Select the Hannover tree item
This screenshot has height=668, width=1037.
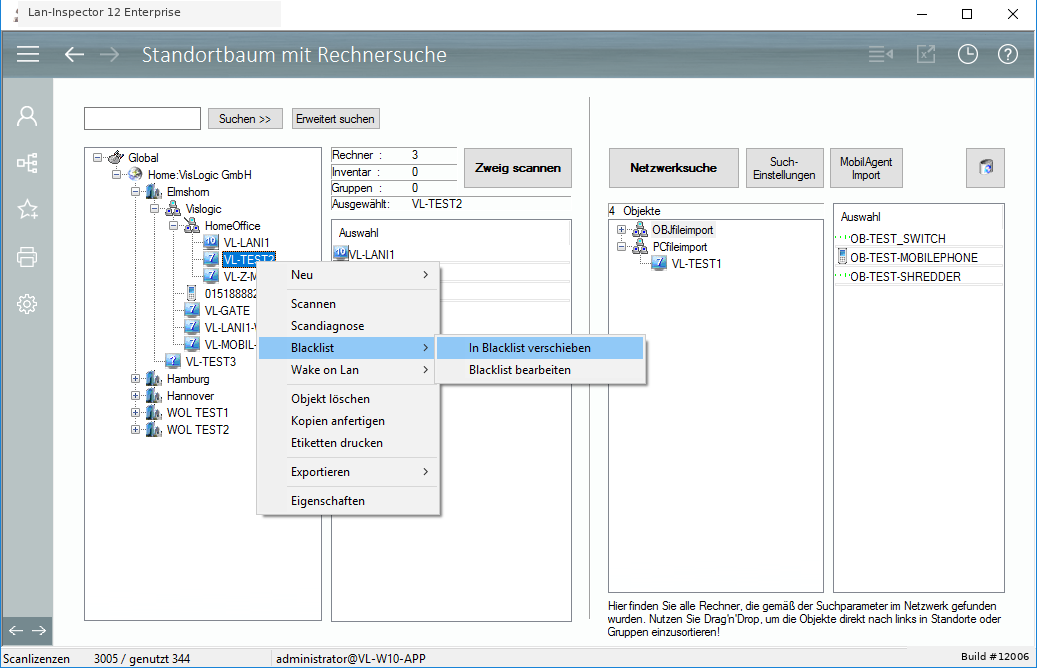[190, 396]
